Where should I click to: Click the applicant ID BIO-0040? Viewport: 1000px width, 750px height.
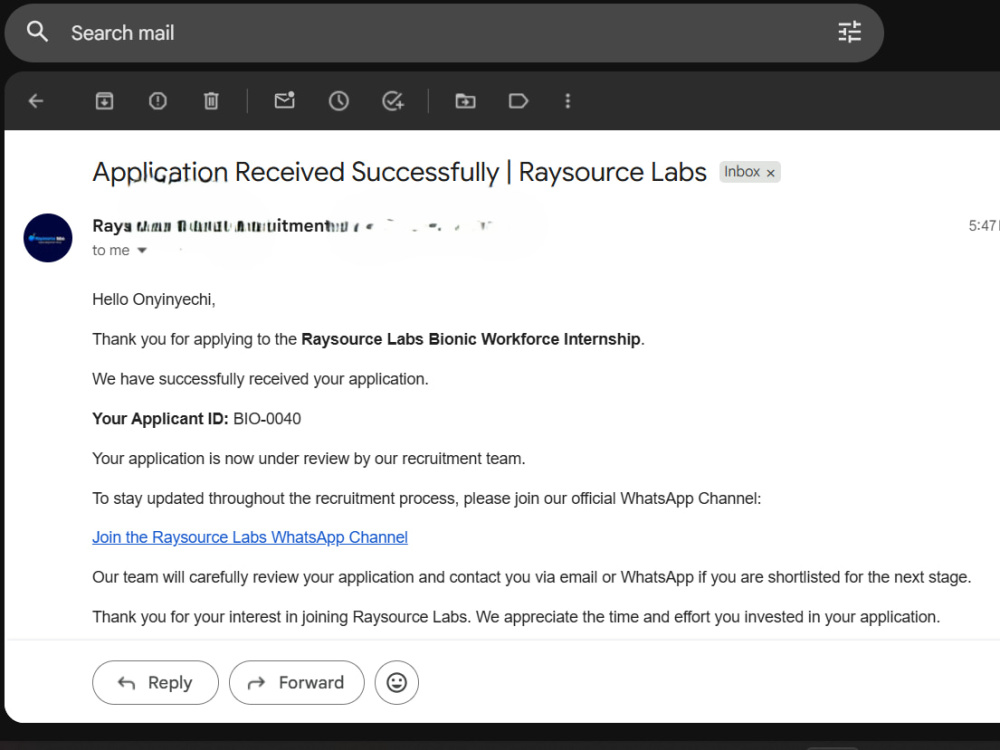click(267, 419)
